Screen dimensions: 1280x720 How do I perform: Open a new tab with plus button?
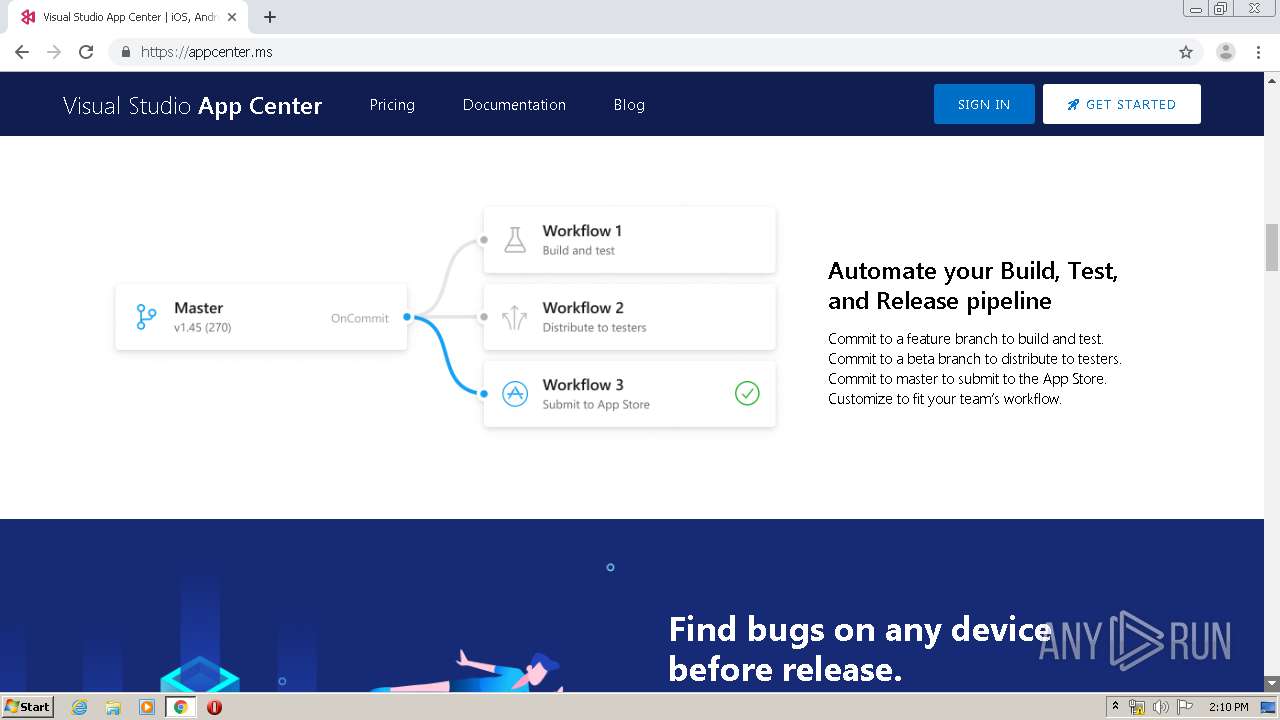270,17
